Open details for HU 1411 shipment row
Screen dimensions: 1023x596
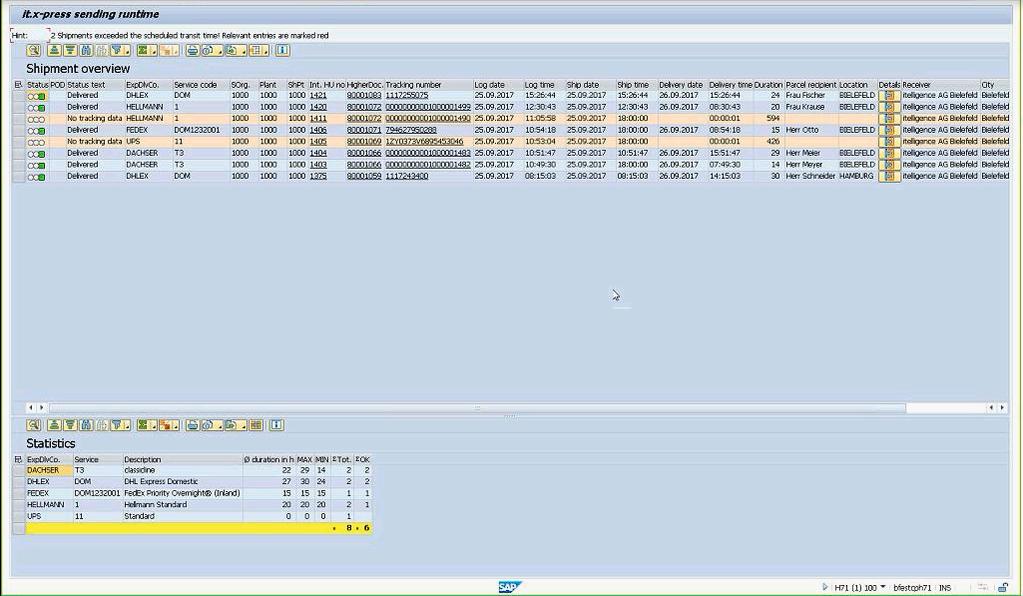pos(889,119)
